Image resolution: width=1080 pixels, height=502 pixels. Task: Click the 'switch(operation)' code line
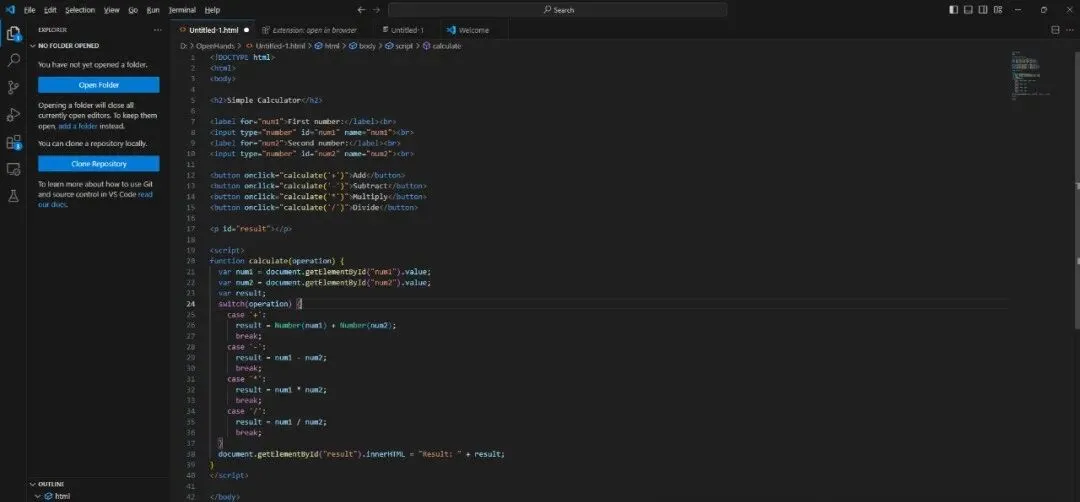point(260,304)
